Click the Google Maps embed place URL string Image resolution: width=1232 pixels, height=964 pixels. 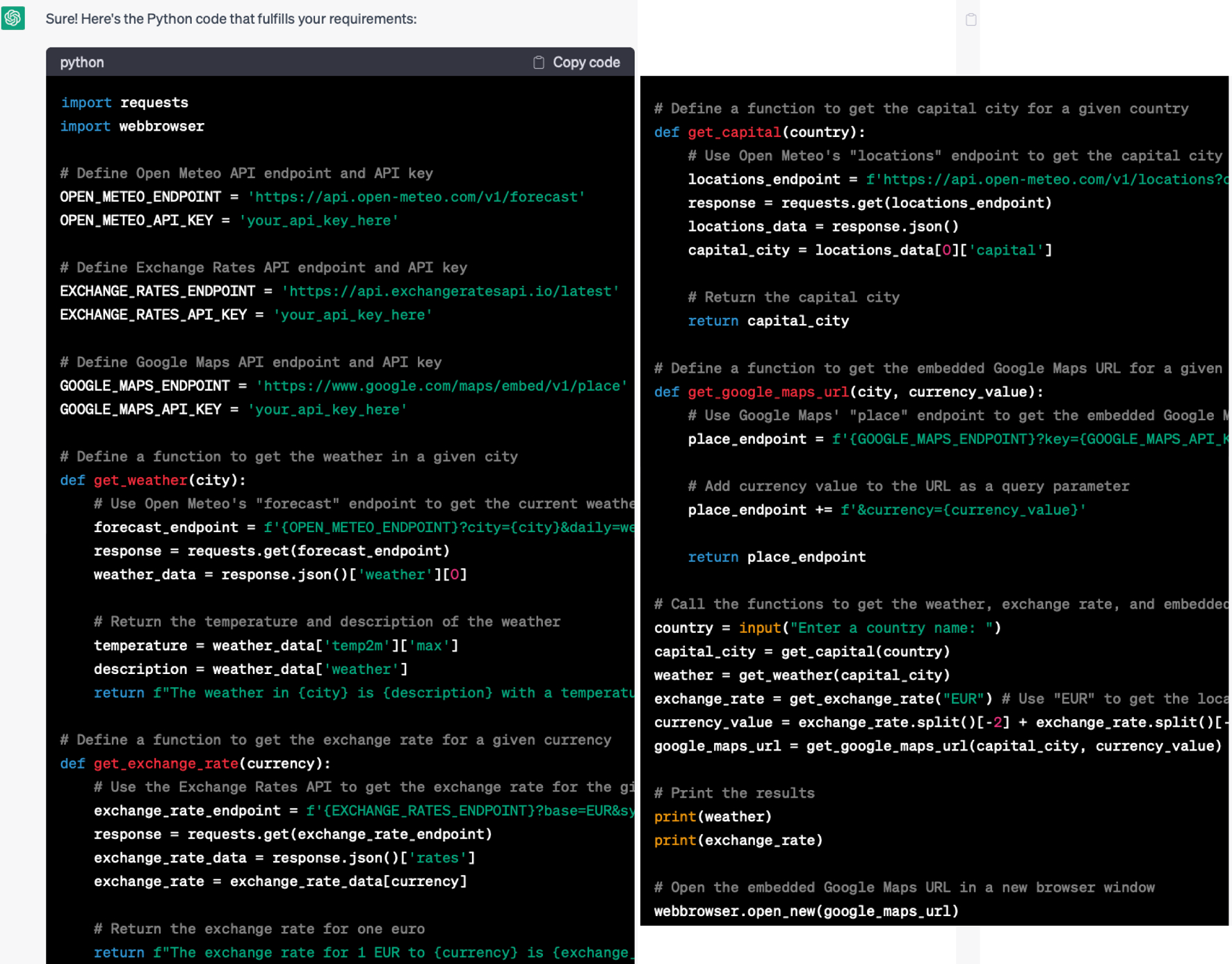(441, 386)
